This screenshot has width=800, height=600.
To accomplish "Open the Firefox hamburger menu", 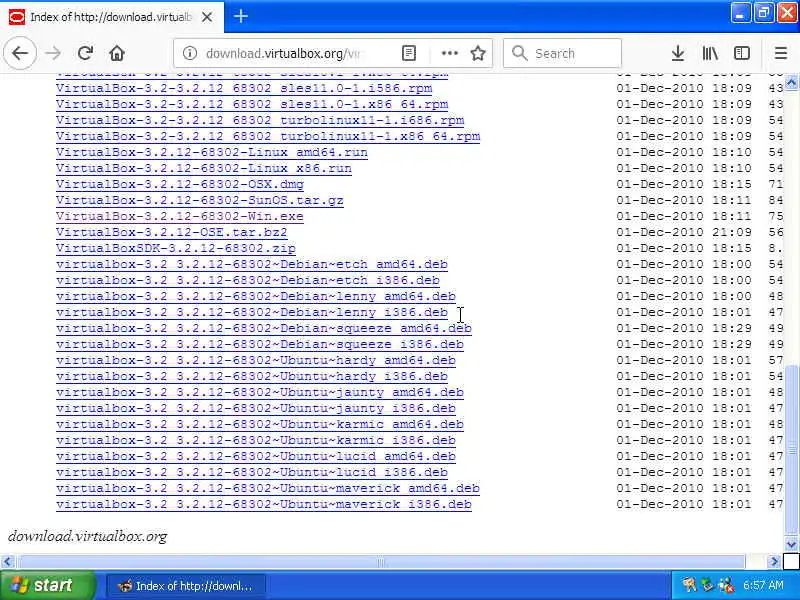I will 781,53.
